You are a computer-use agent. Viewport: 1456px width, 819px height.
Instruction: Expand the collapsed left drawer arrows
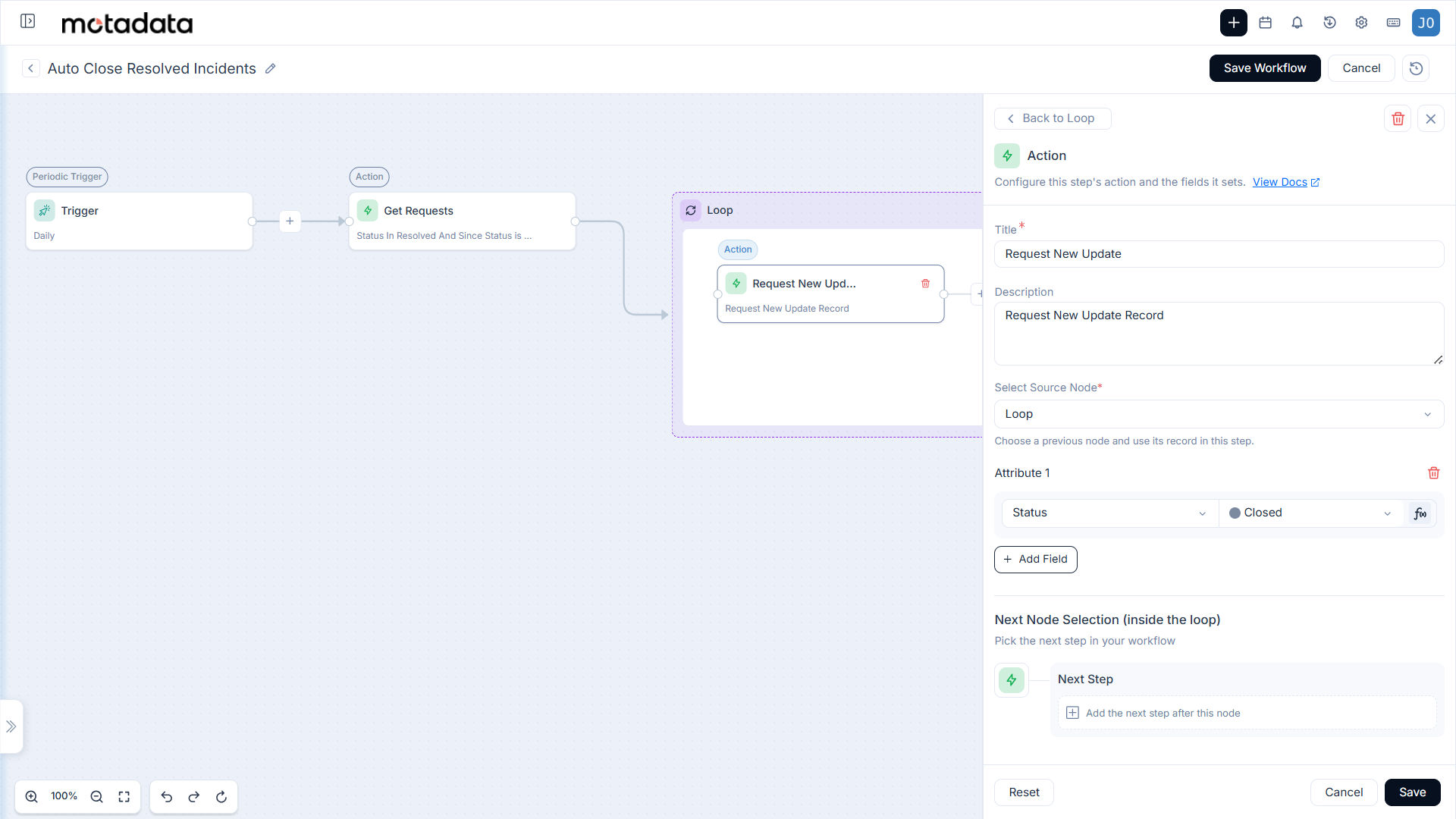(x=11, y=726)
